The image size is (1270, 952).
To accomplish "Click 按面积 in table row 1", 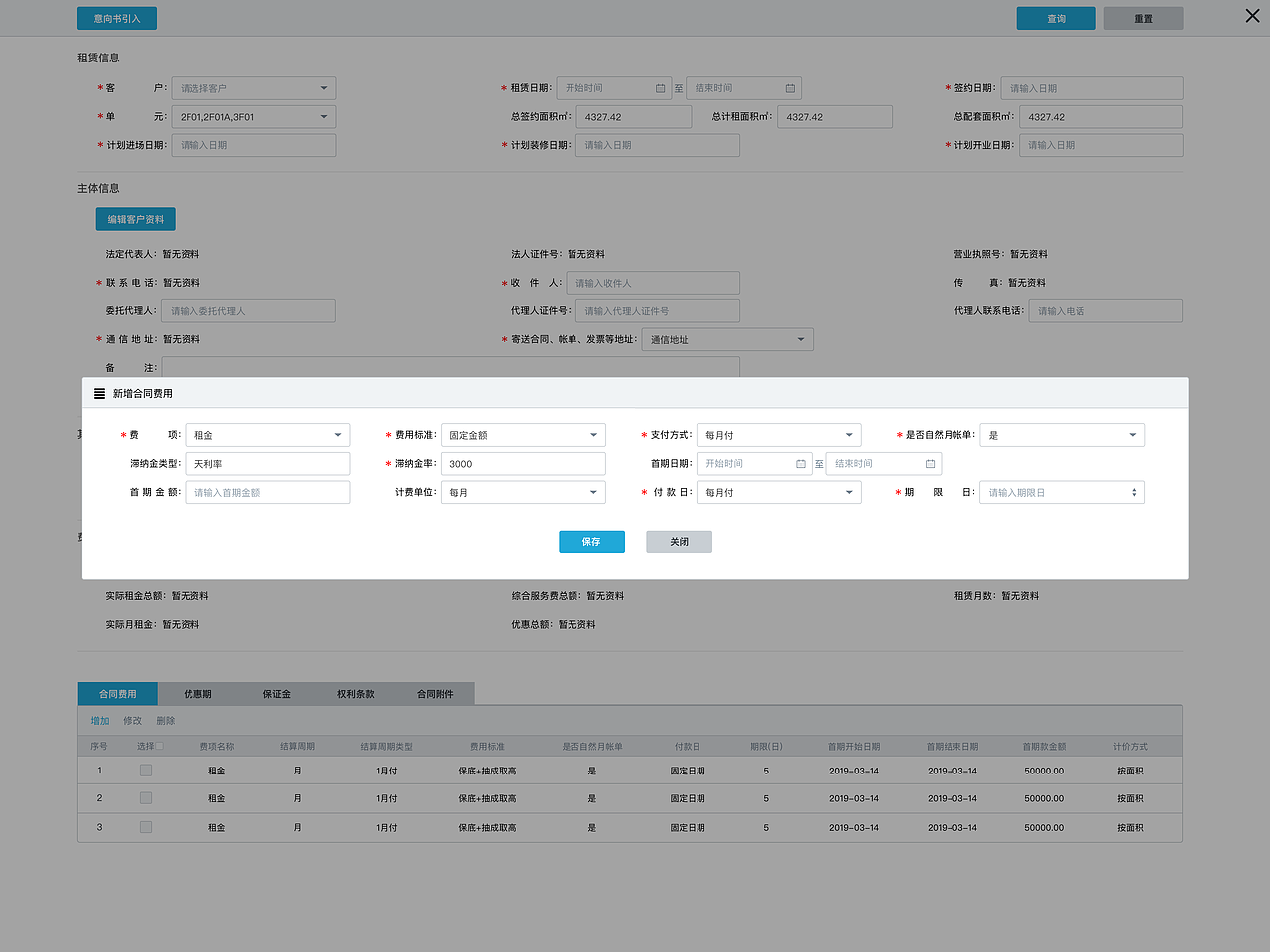I will click(x=1130, y=771).
